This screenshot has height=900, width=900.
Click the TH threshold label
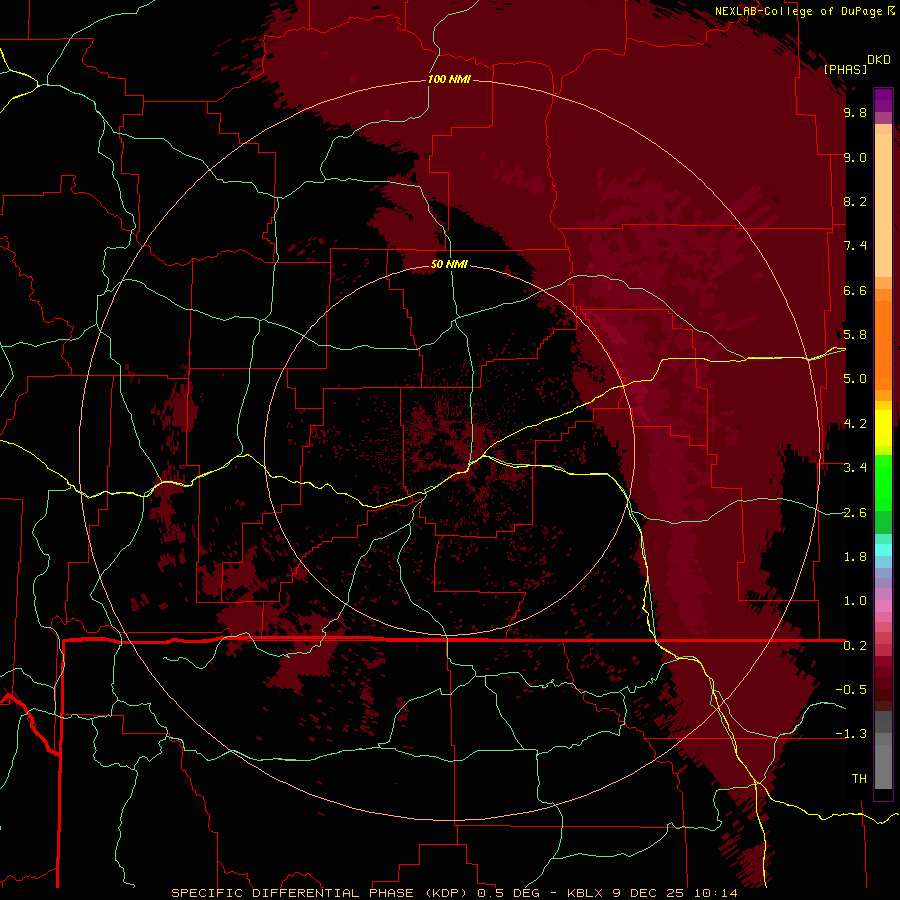(859, 779)
